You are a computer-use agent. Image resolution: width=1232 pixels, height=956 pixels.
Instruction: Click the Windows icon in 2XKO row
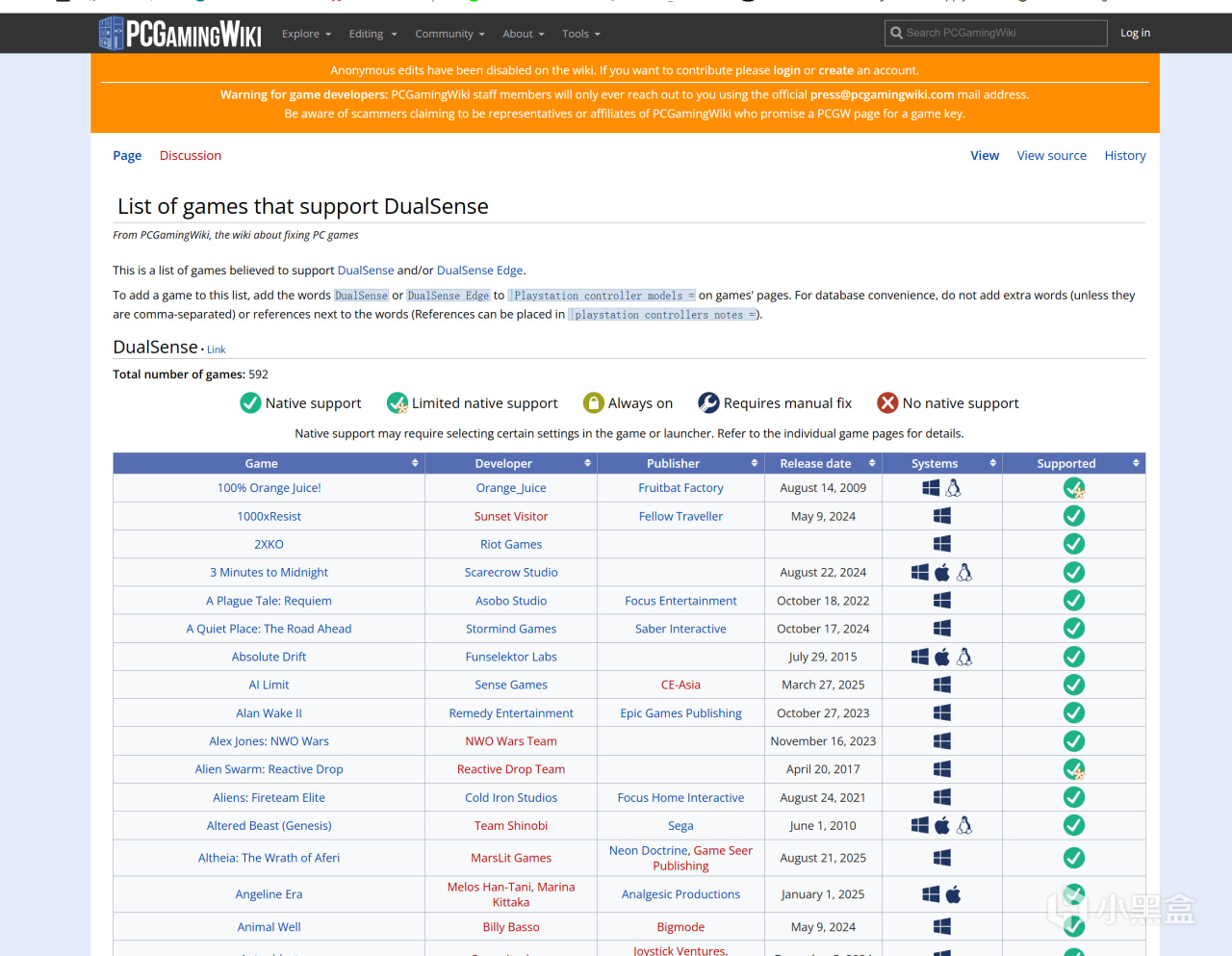point(942,544)
